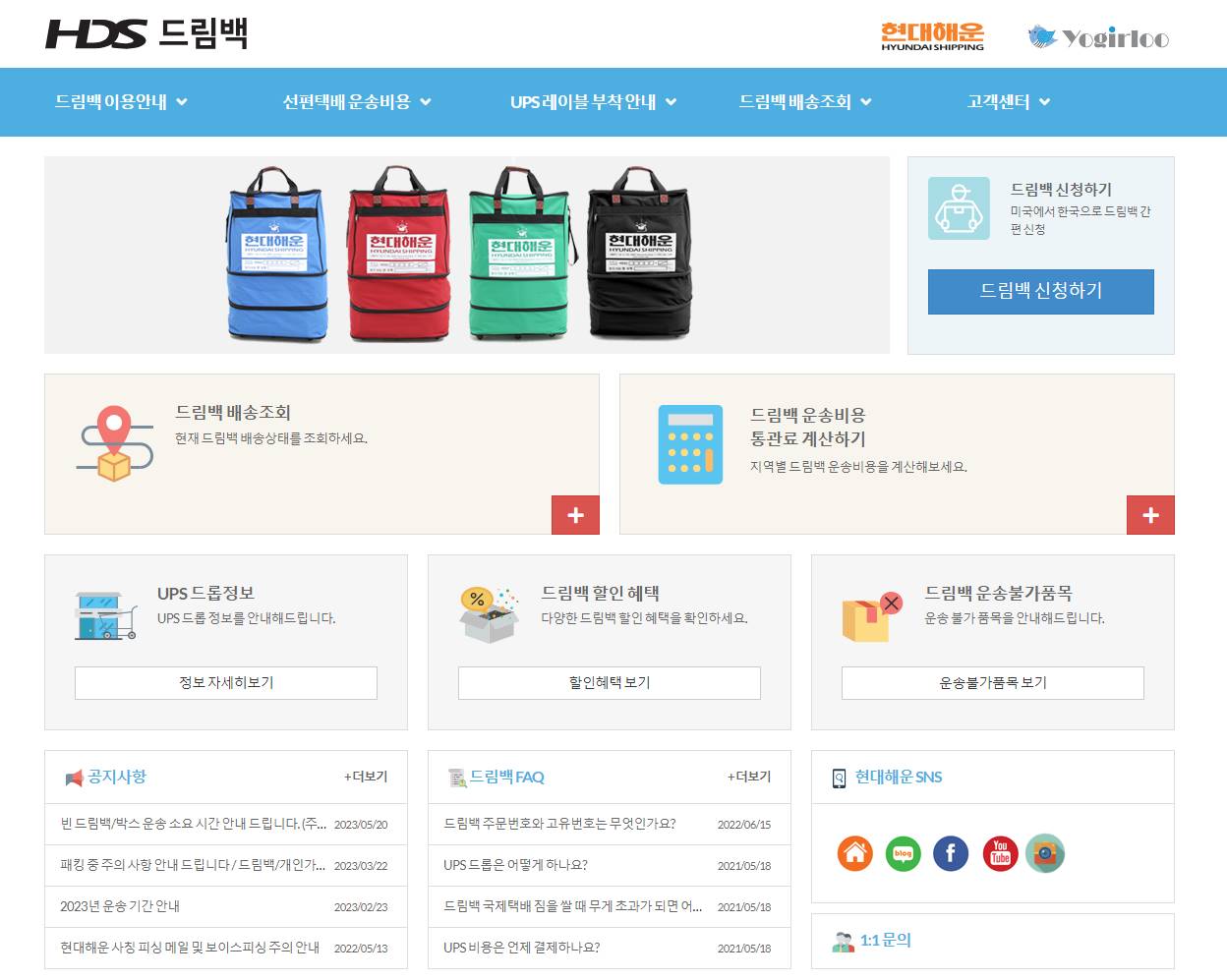The image size is (1227, 980).
Task: Click the 1:1 문의 person icon
Action: [x=843, y=942]
